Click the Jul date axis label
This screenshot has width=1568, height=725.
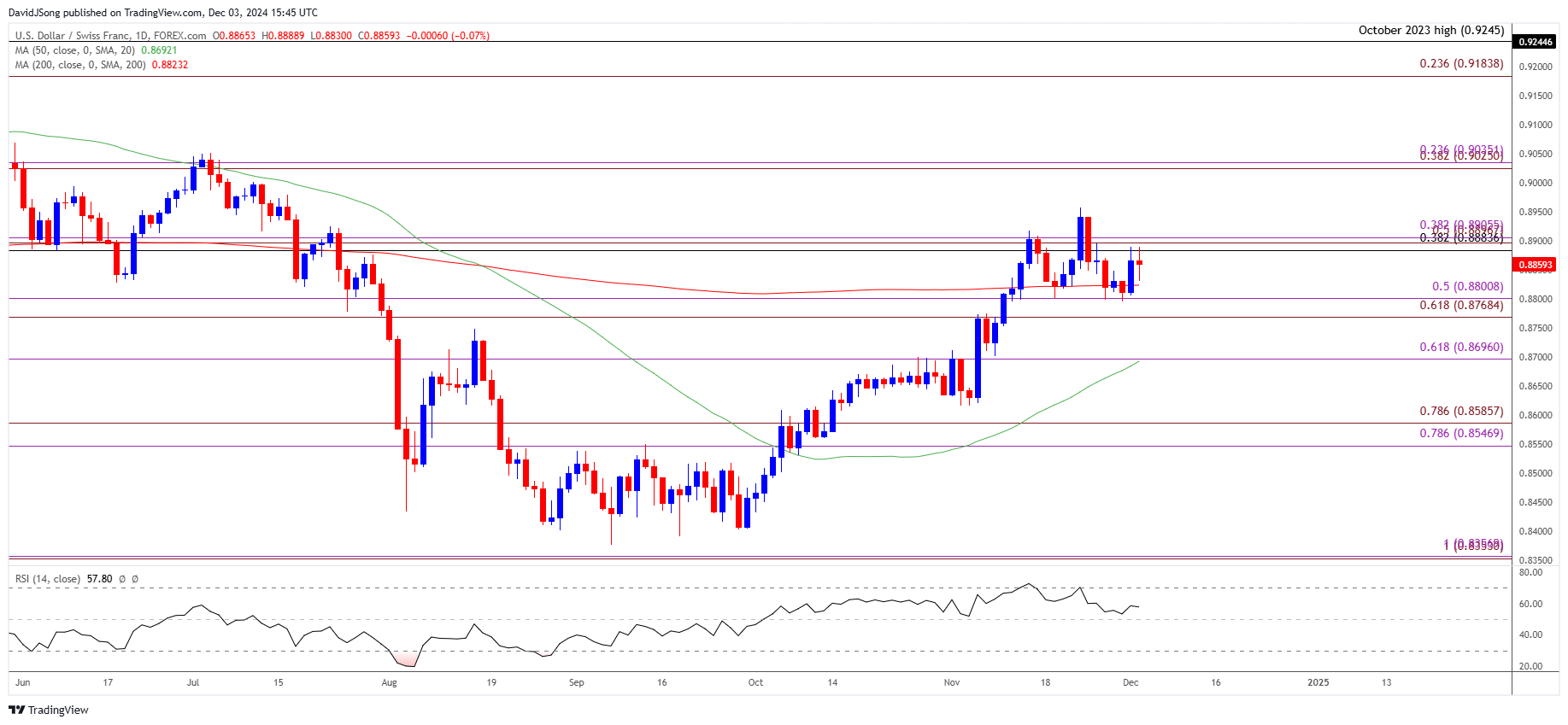193,683
